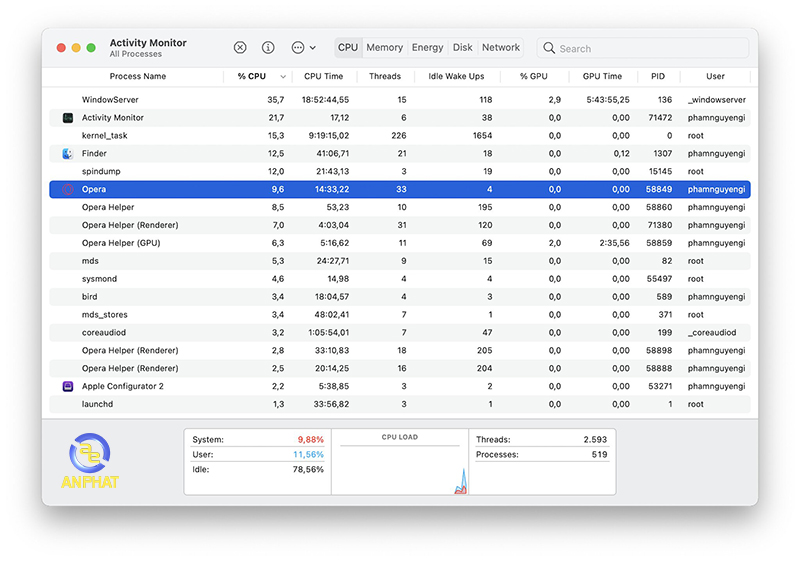Sort by % GPU column header
This screenshot has height=561, width=800.
tap(534, 76)
